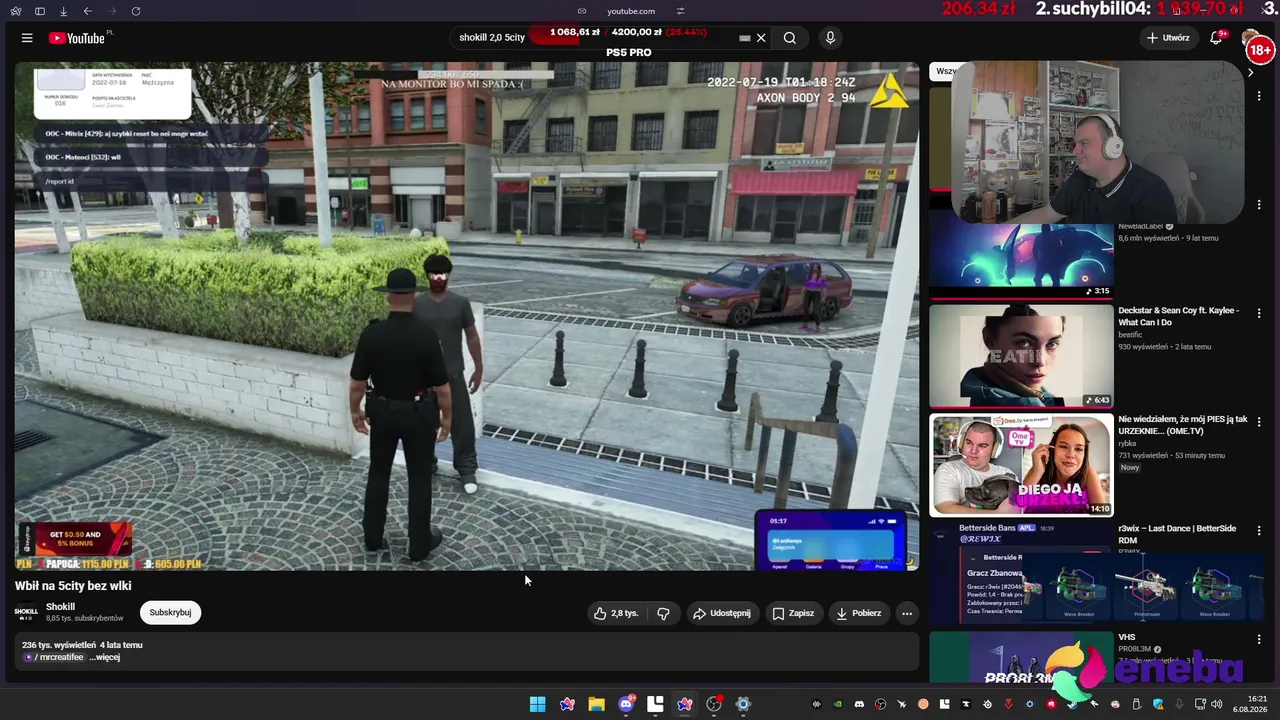Screen dimensions: 1280x720
Task: Reload the page in the browser
Action: point(135,11)
